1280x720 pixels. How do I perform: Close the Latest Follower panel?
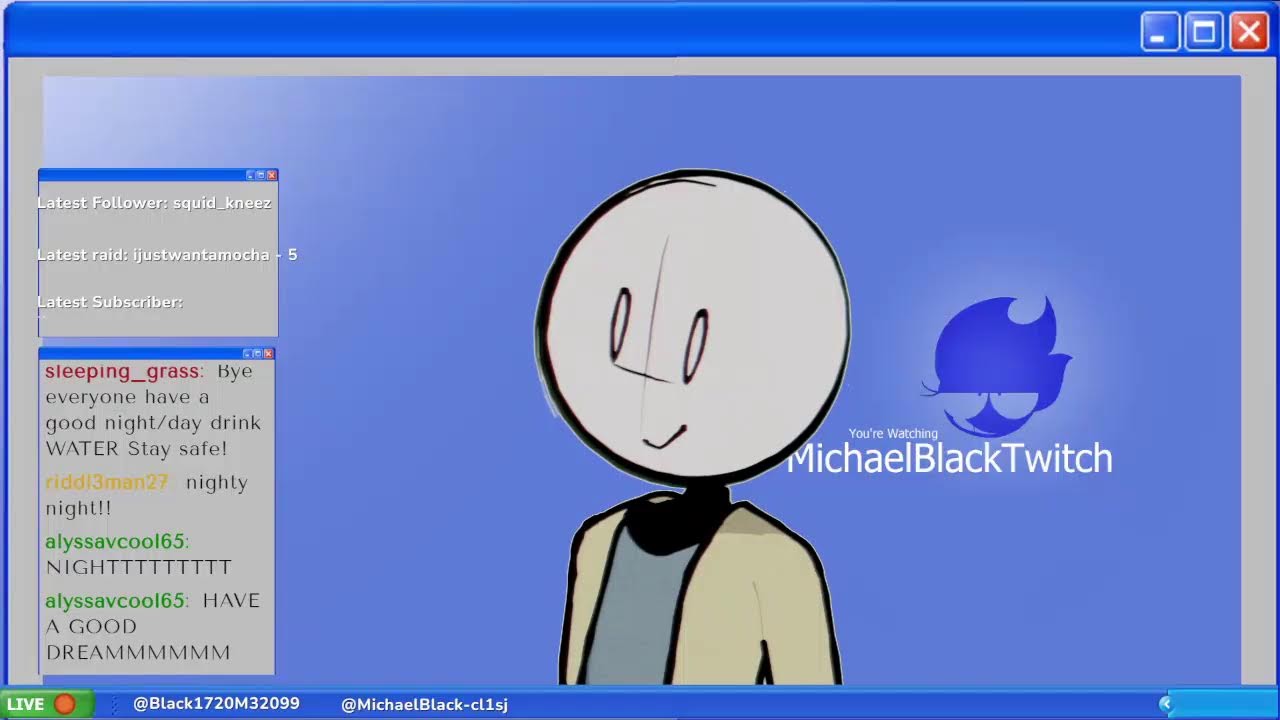point(271,175)
